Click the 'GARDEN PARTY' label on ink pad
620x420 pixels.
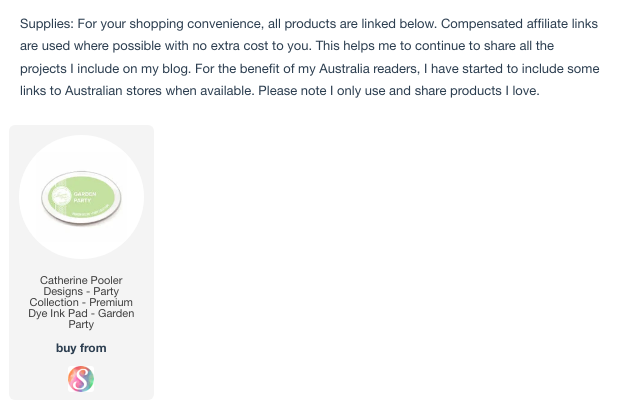(85, 197)
